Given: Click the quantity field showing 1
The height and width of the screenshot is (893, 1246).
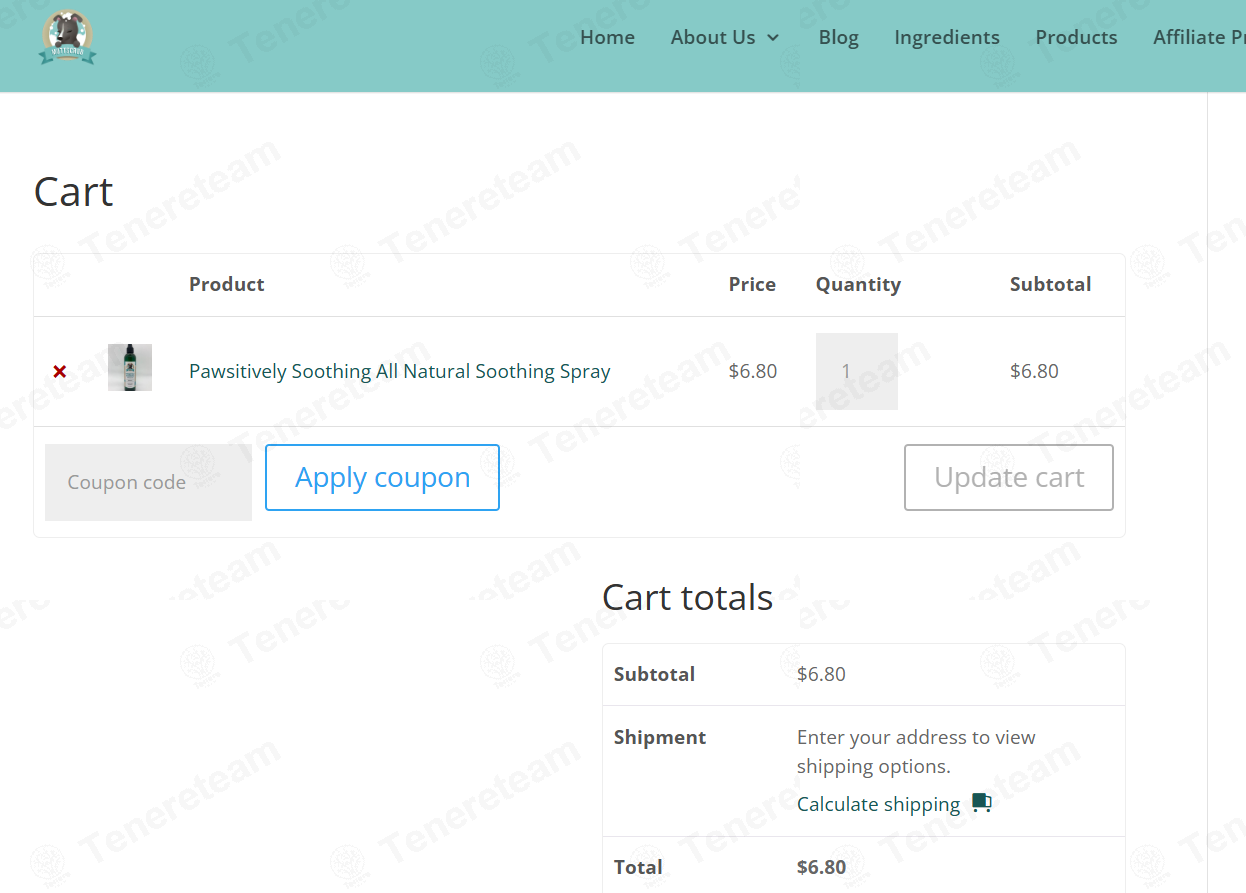Looking at the screenshot, I should (x=856, y=371).
